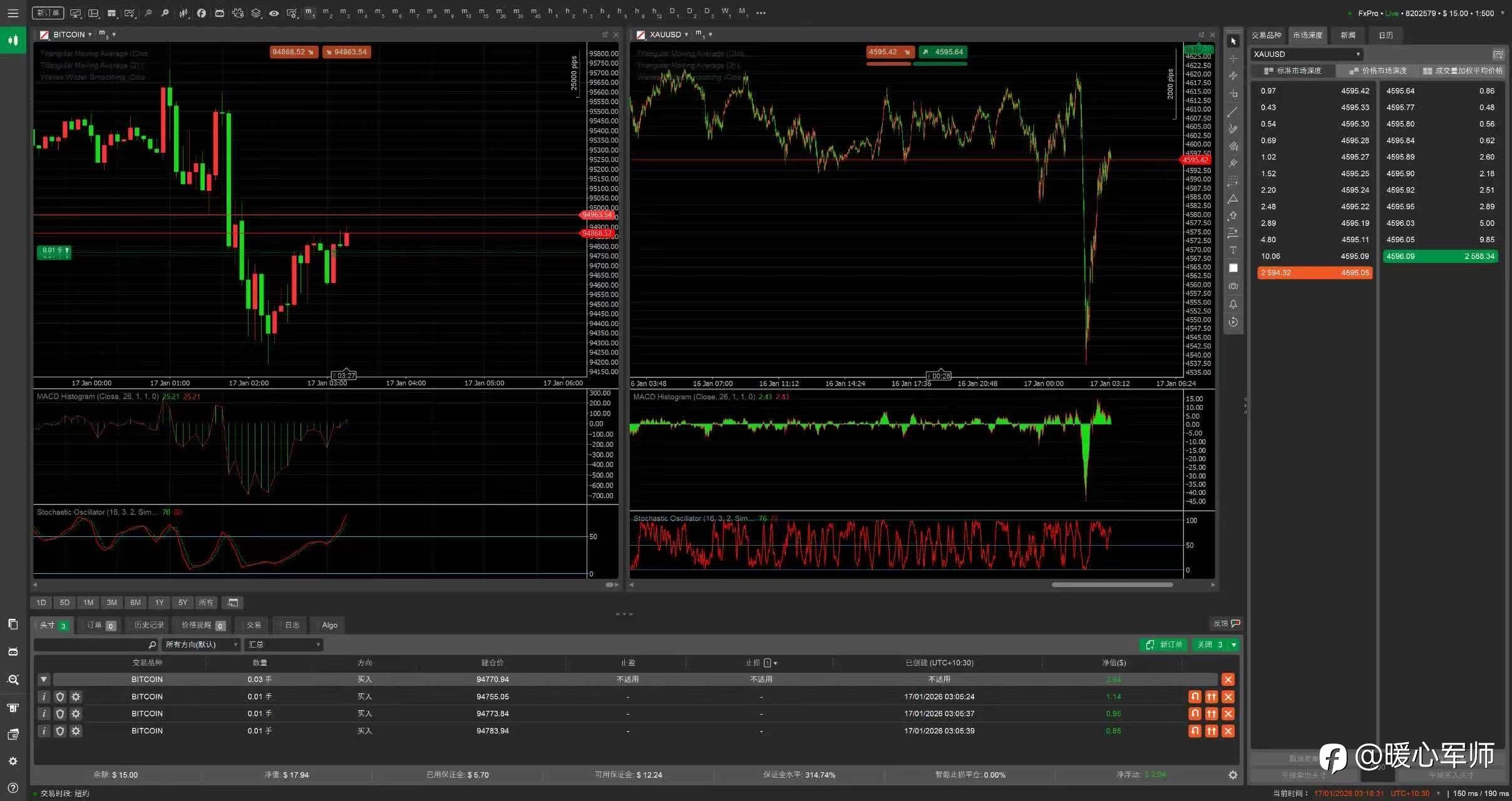Collapse the BITCOIN 0.03 grouped position row

point(43,679)
